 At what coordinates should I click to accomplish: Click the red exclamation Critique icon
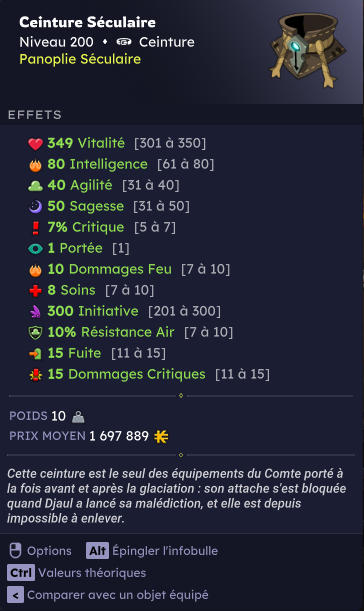tap(35, 228)
